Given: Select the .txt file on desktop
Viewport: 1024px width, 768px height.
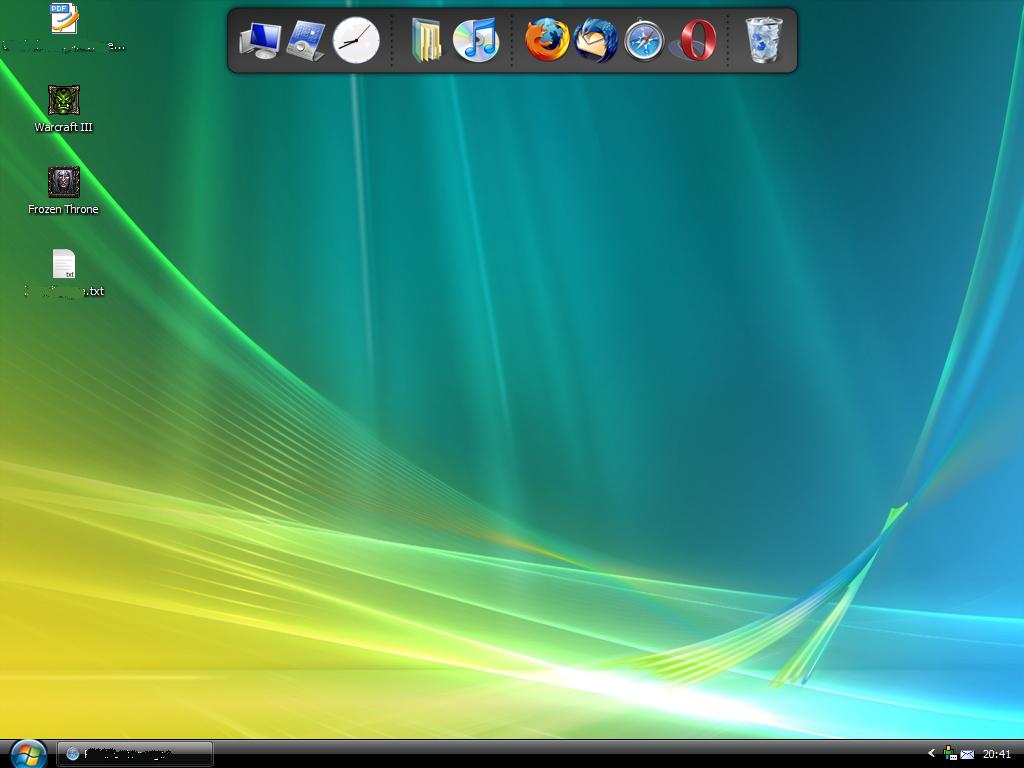Looking at the screenshot, I should (64, 266).
